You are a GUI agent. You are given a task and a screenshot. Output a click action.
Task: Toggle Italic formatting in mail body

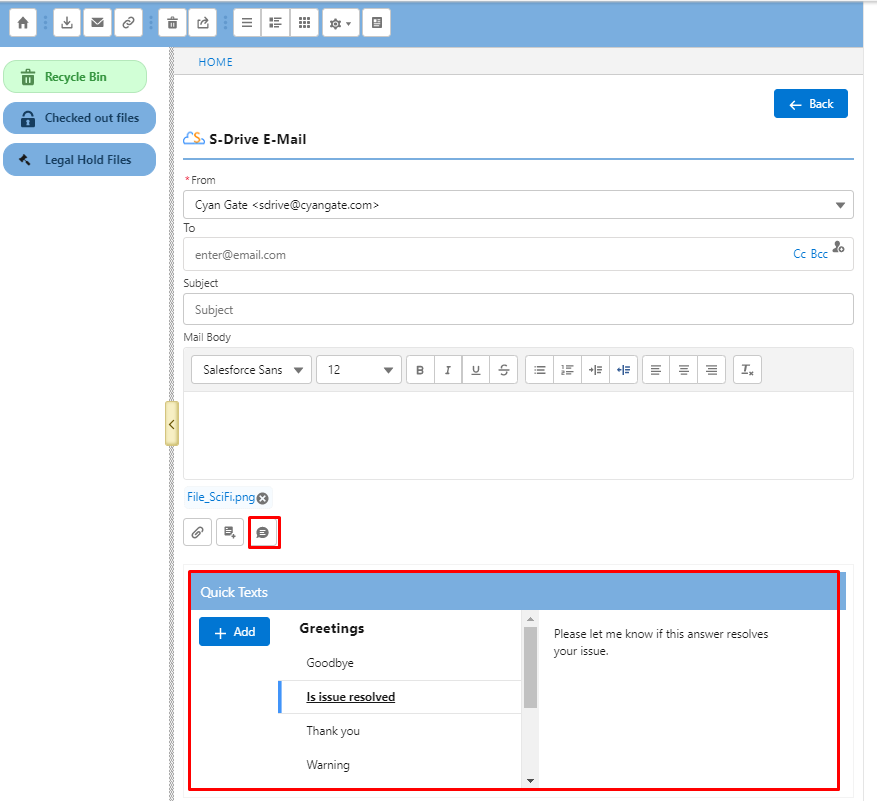click(448, 370)
